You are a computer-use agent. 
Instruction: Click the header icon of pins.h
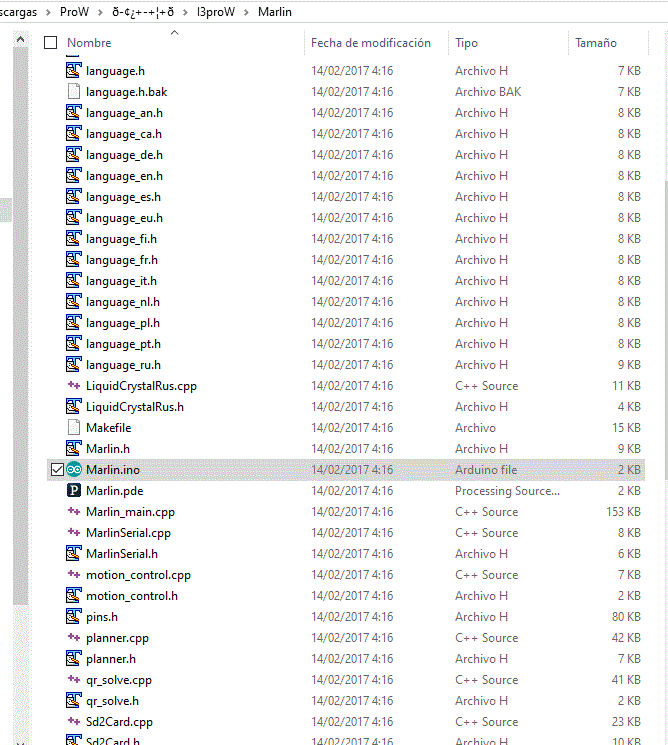tap(73, 617)
